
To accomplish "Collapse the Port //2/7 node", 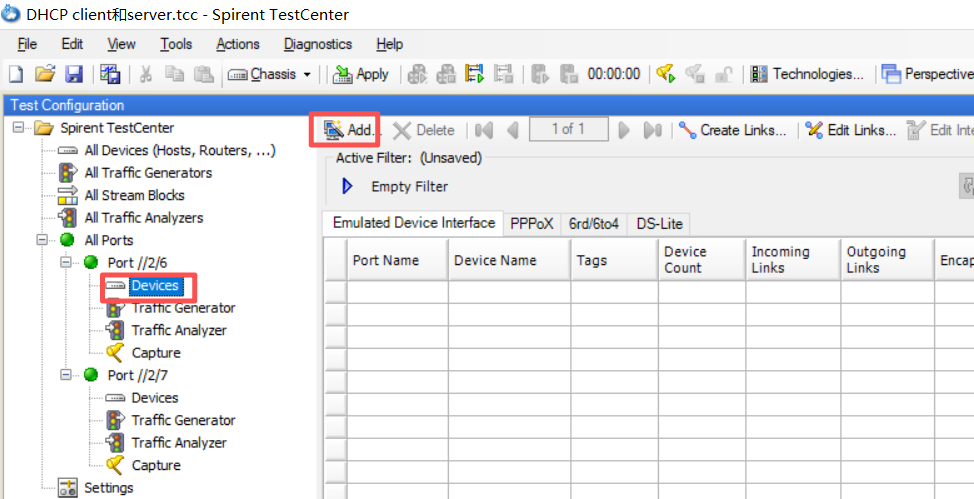I will click(66, 375).
